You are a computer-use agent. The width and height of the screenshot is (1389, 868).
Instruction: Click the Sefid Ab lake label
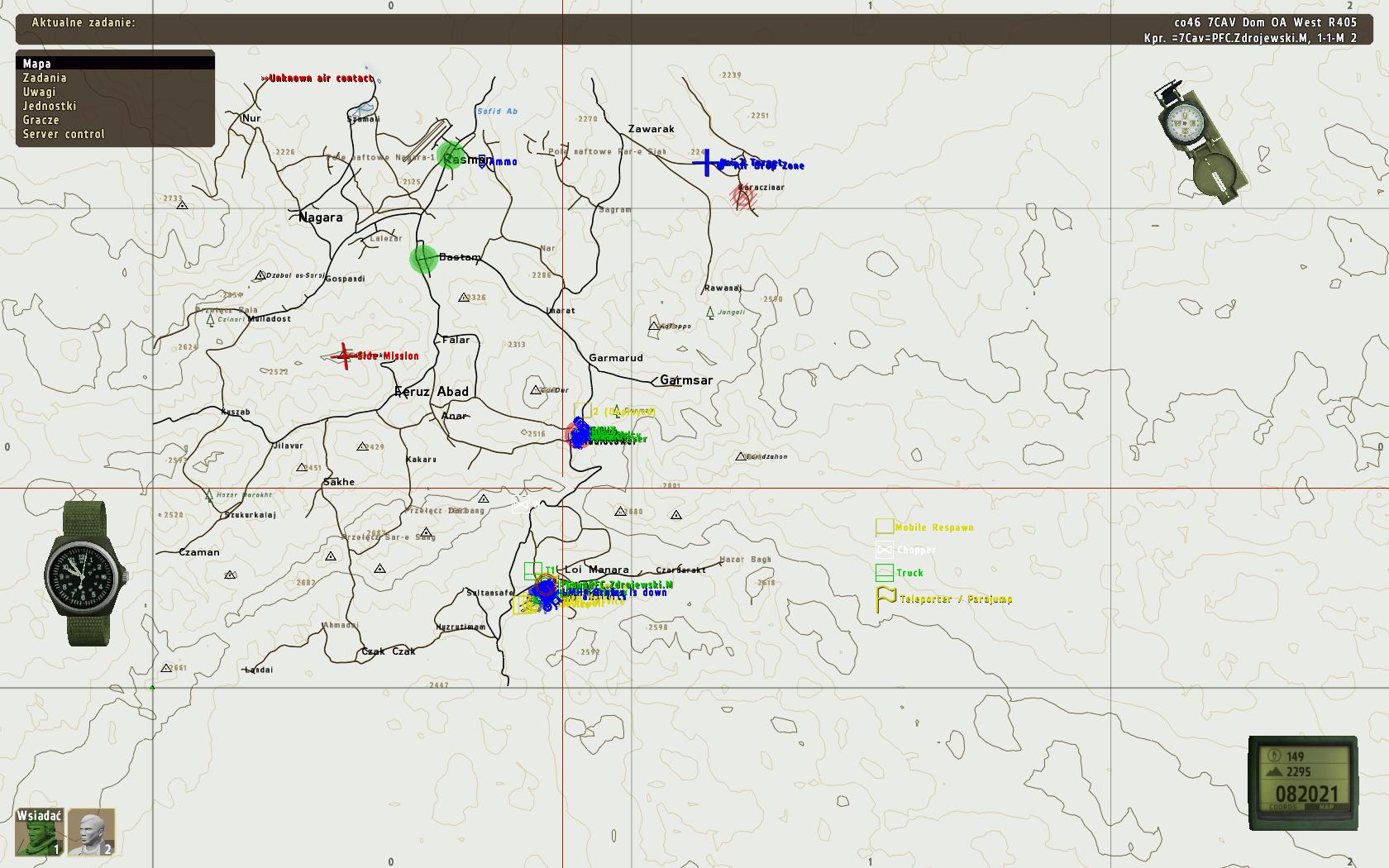click(497, 111)
